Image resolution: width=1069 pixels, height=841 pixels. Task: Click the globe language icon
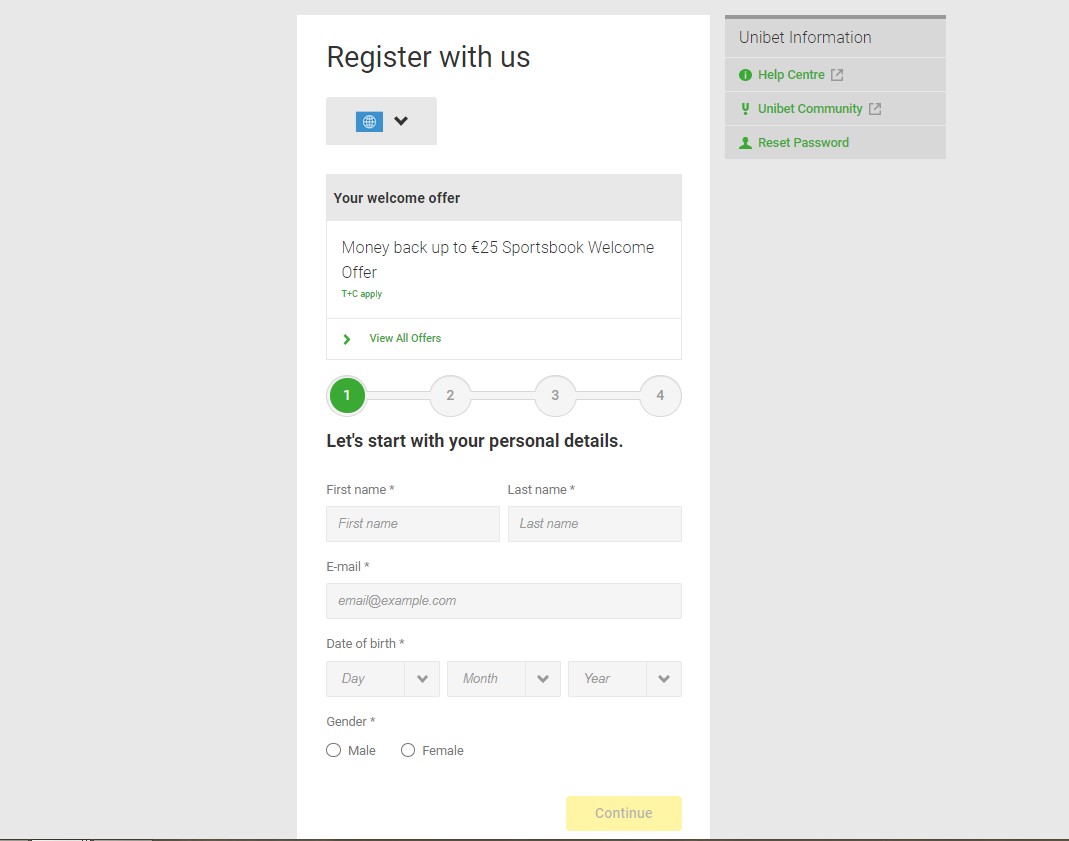pyautogui.click(x=369, y=121)
